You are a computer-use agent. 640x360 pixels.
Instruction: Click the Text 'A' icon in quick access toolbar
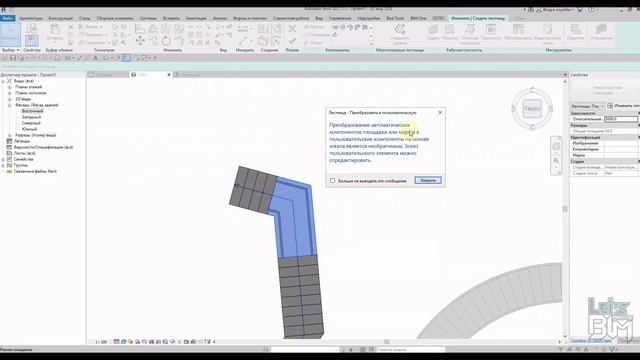96,58
